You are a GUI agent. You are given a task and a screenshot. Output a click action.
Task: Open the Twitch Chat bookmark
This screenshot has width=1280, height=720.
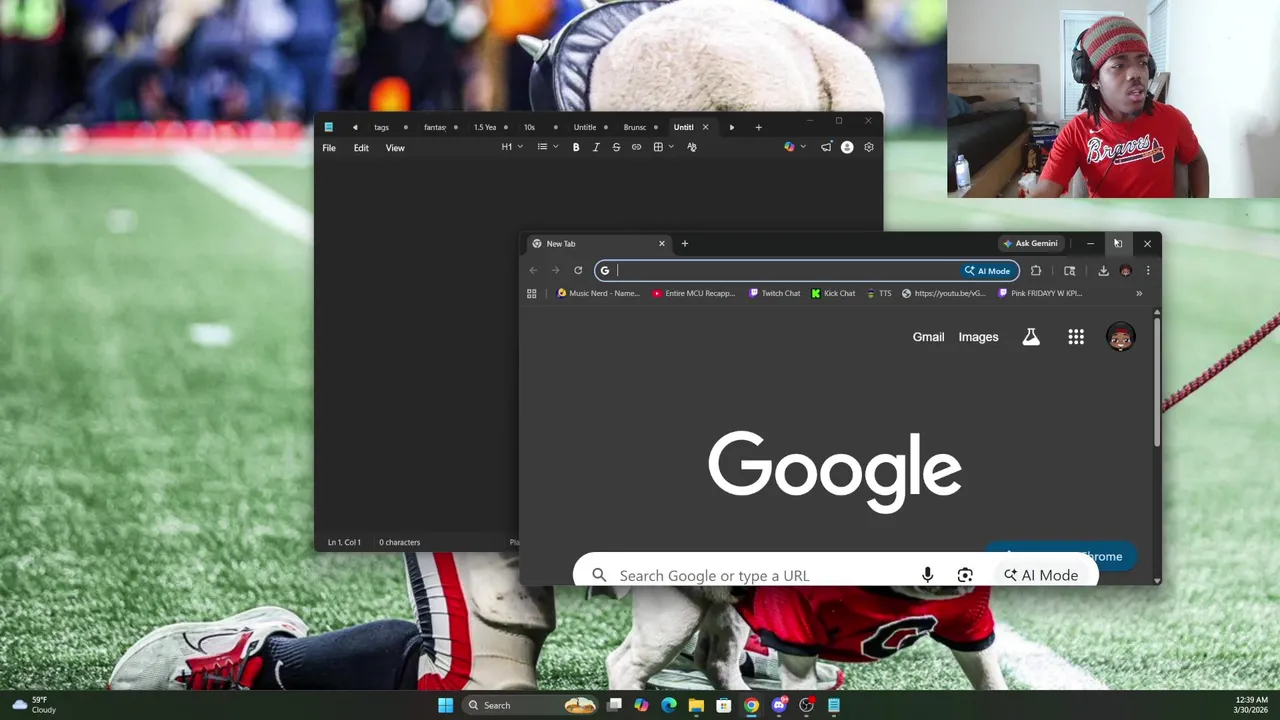[x=775, y=293]
